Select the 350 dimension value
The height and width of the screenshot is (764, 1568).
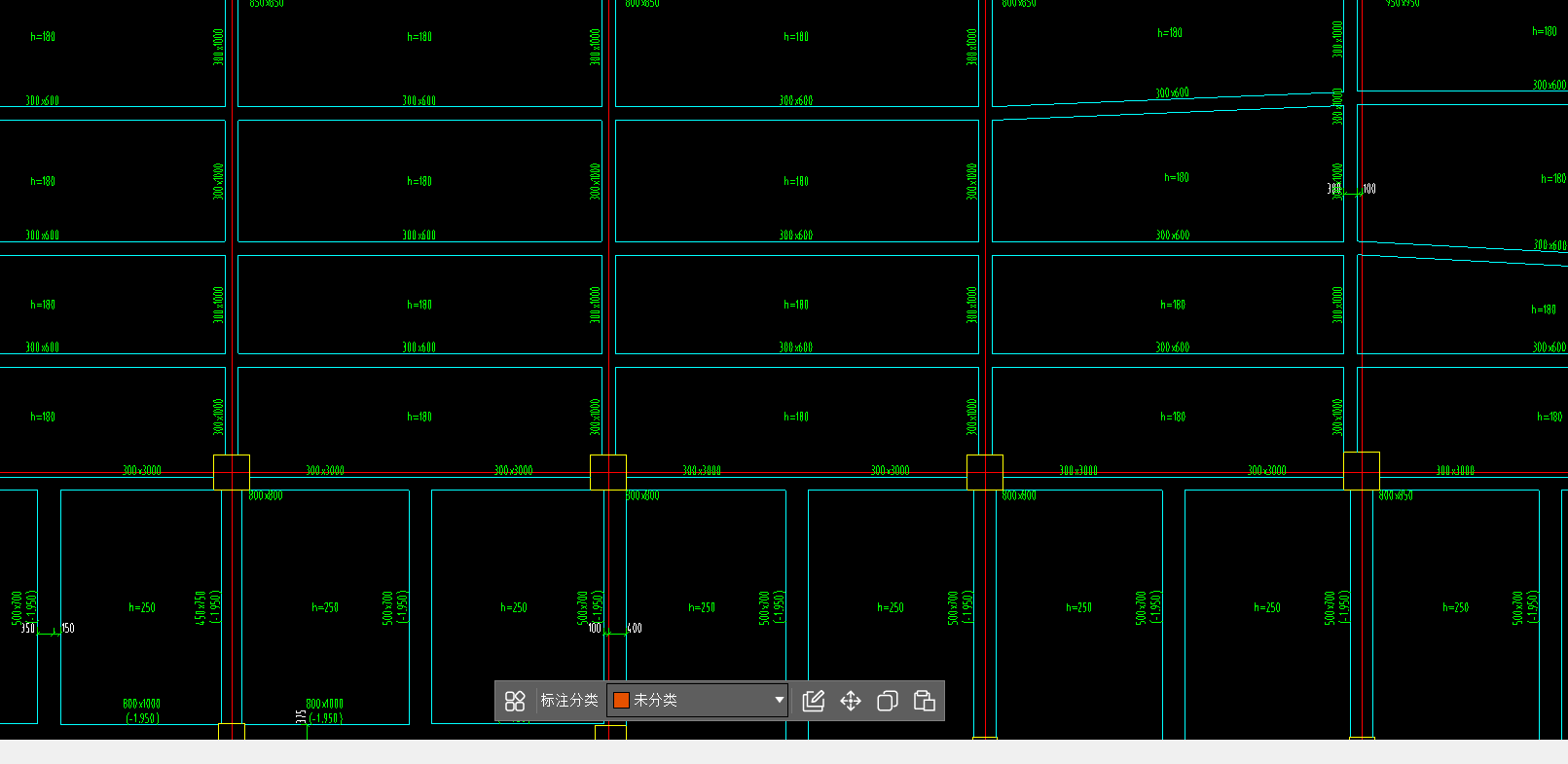28,629
